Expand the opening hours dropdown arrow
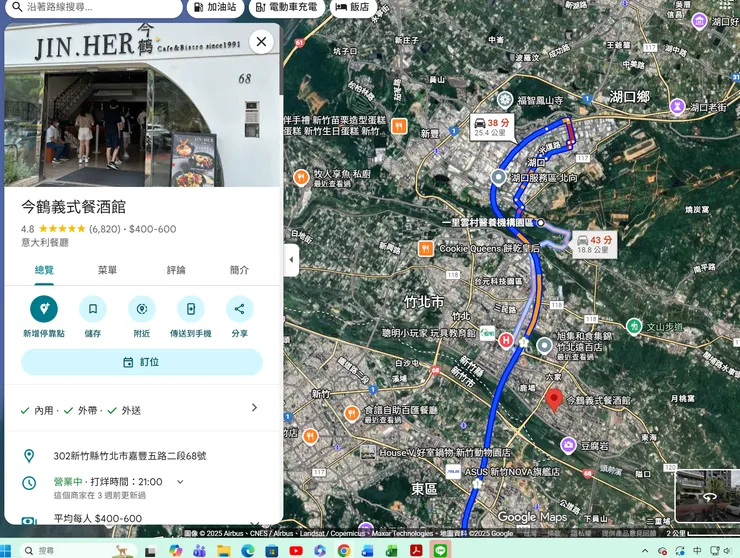Image resolution: width=740 pixels, height=558 pixels. 180,482
